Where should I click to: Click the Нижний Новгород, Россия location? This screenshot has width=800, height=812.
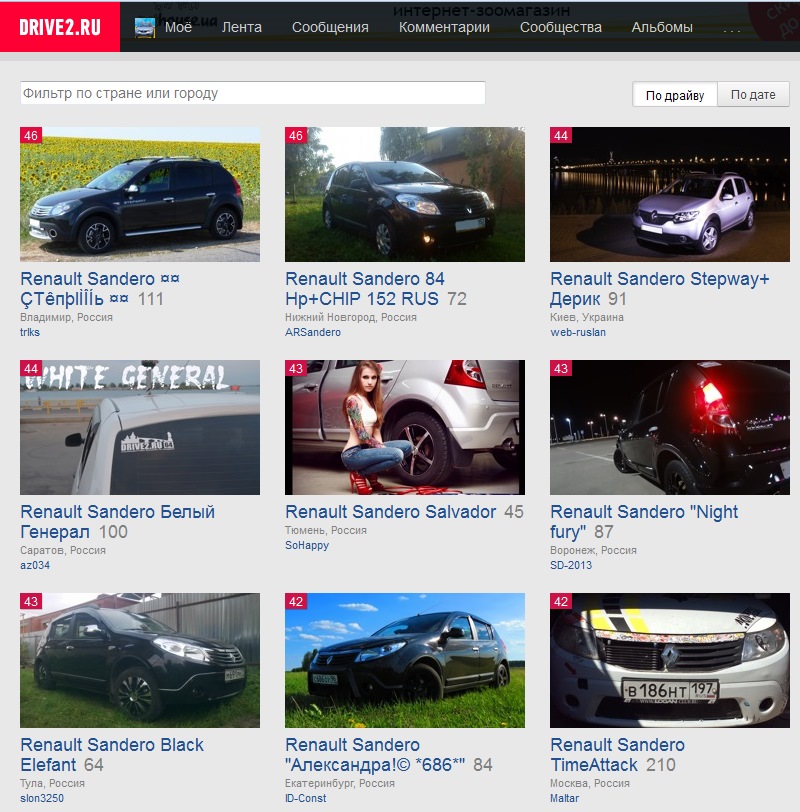coord(351,317)
